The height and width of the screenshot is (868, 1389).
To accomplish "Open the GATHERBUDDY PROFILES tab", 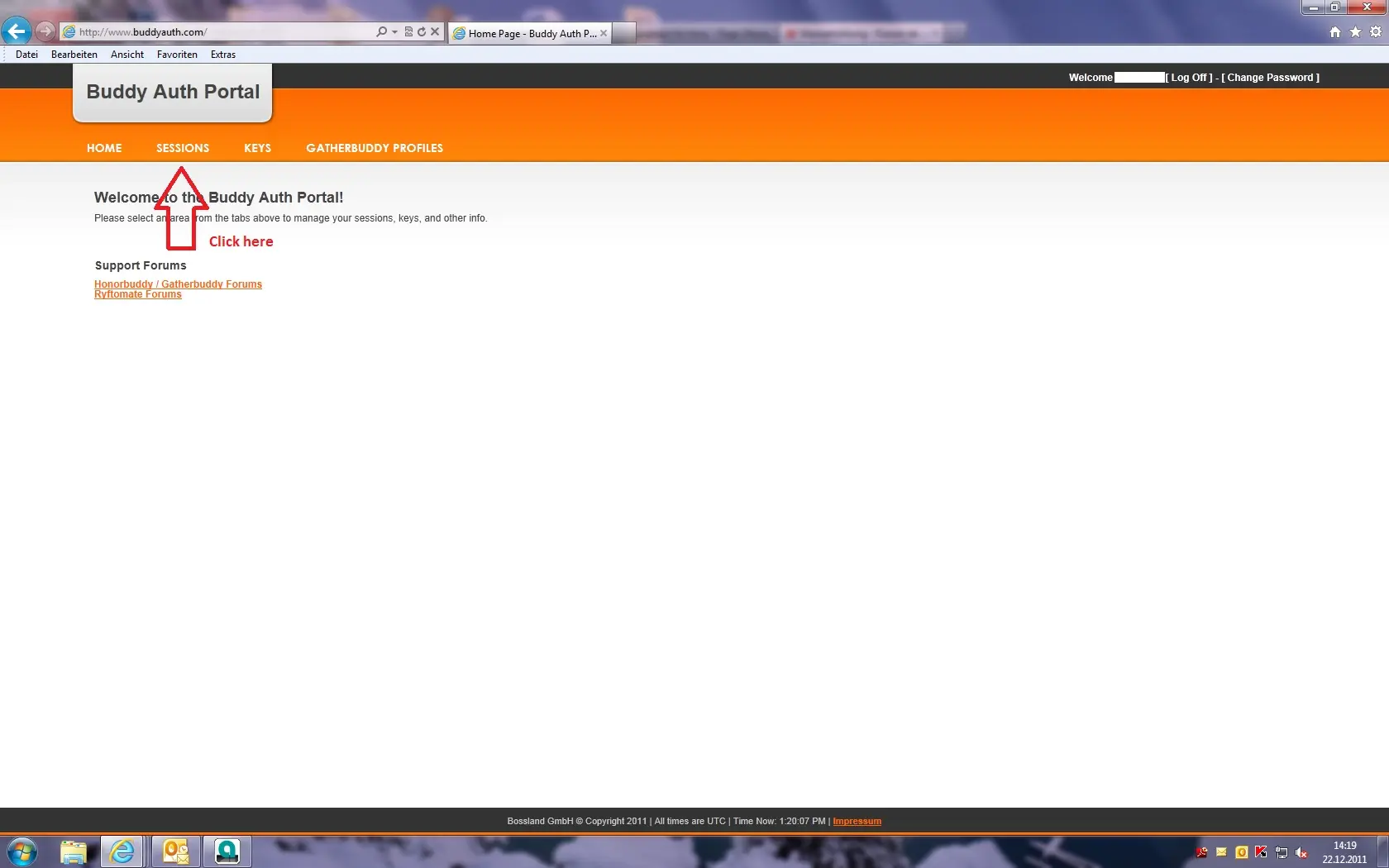I will click(x=374, y=148).
